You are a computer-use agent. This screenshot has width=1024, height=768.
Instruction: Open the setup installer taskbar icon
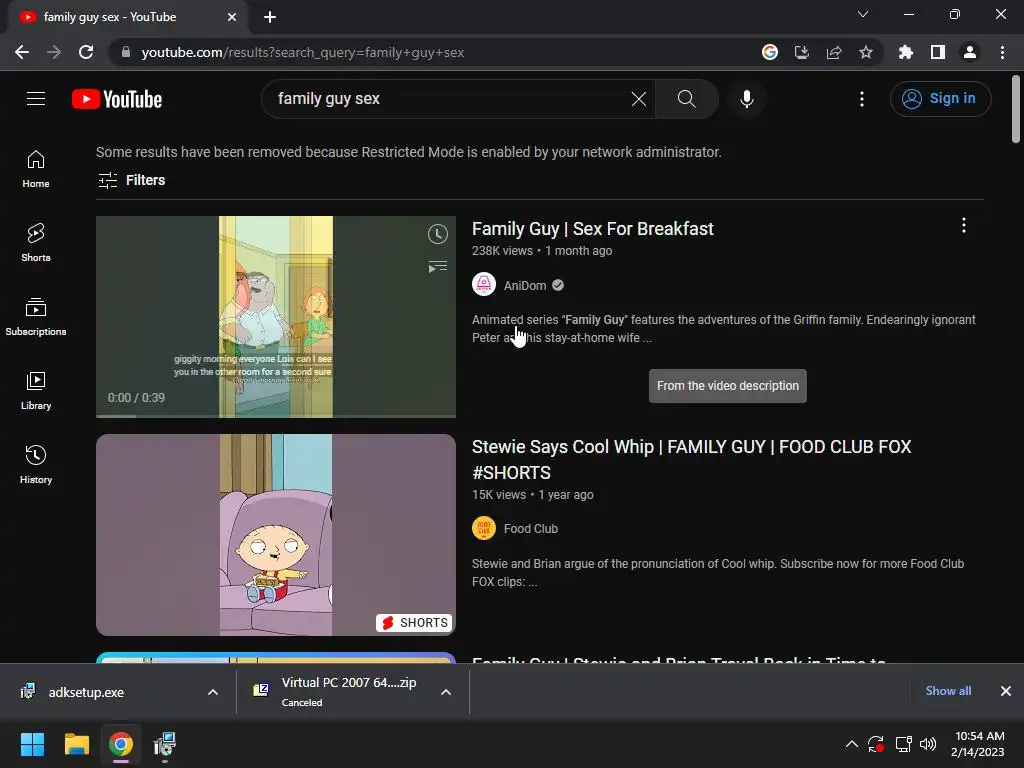(x=165, y=744)
